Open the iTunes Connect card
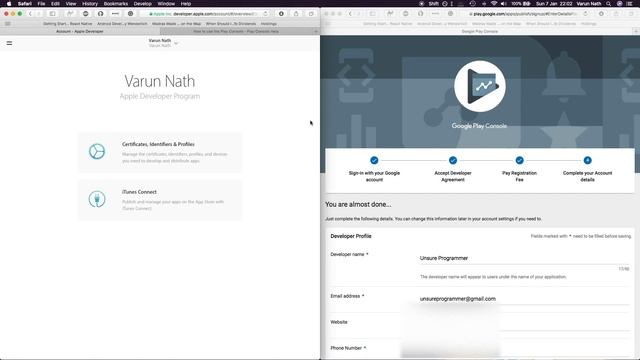Viewport: 640px width, 360px height. [x=160, y=200]
